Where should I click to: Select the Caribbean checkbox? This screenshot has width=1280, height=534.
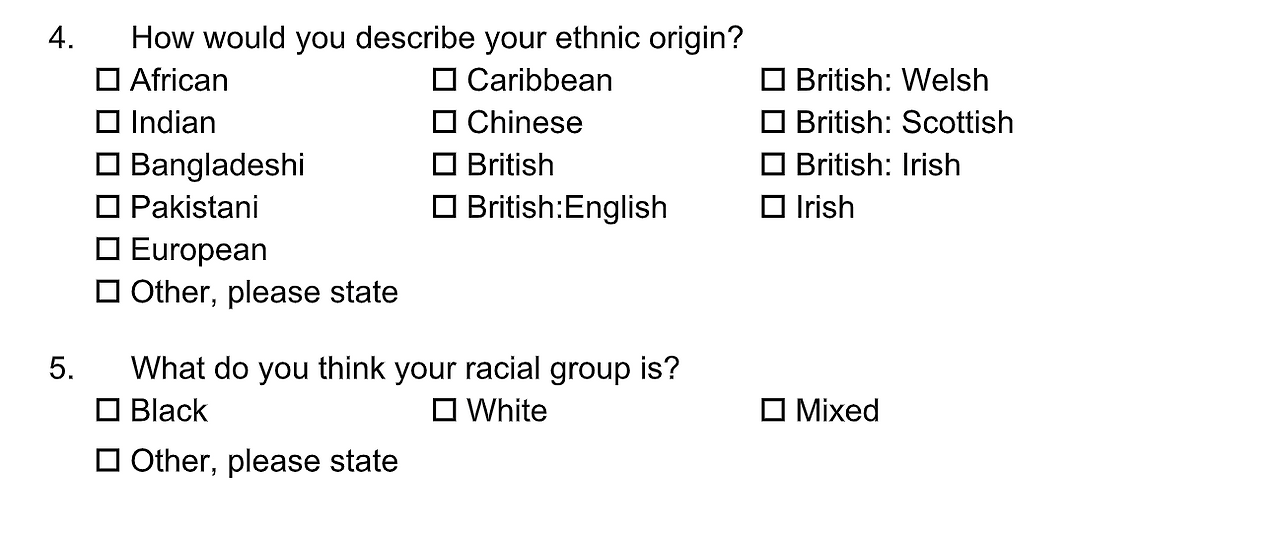click(x=444, y=80)
